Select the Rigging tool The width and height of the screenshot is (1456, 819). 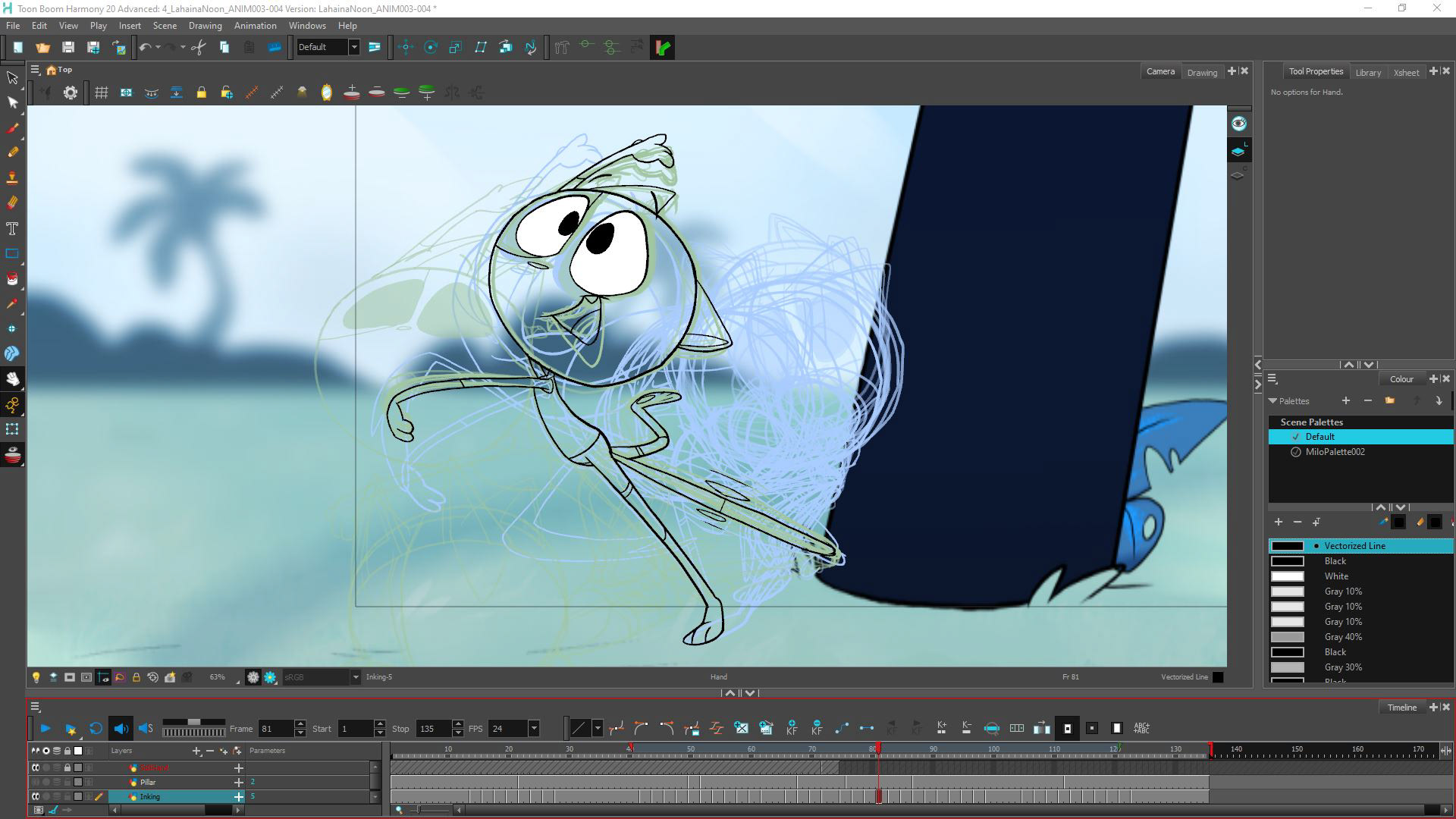click(12, 404)
